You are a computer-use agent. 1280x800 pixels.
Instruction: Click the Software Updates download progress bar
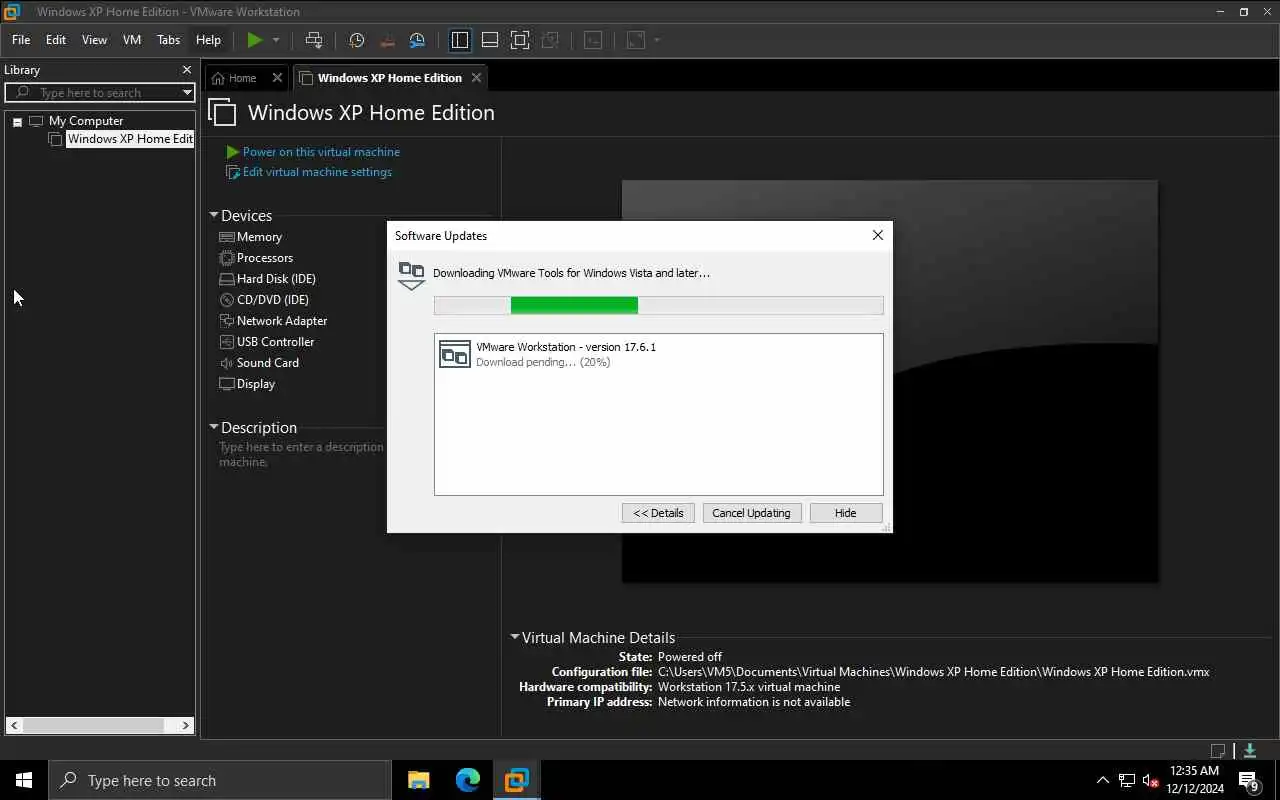pos(659,305)
